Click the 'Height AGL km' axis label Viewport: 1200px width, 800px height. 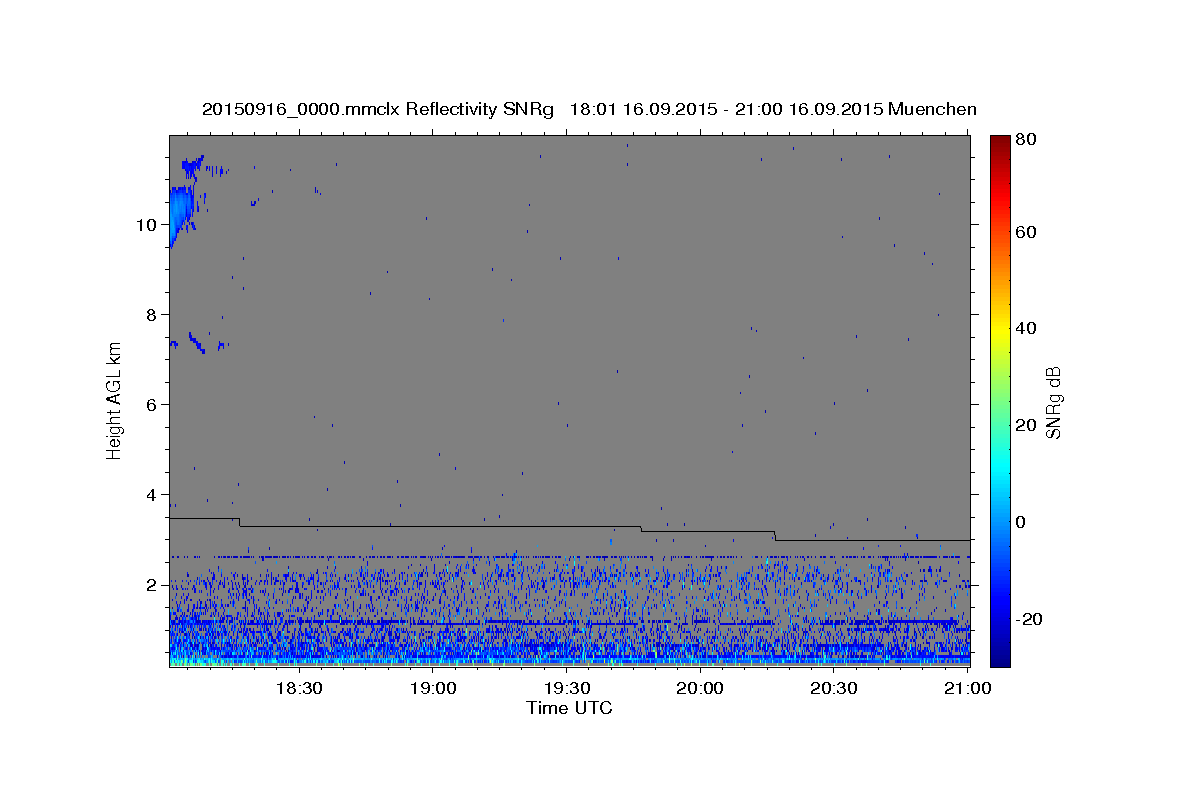tap(115, 400)
